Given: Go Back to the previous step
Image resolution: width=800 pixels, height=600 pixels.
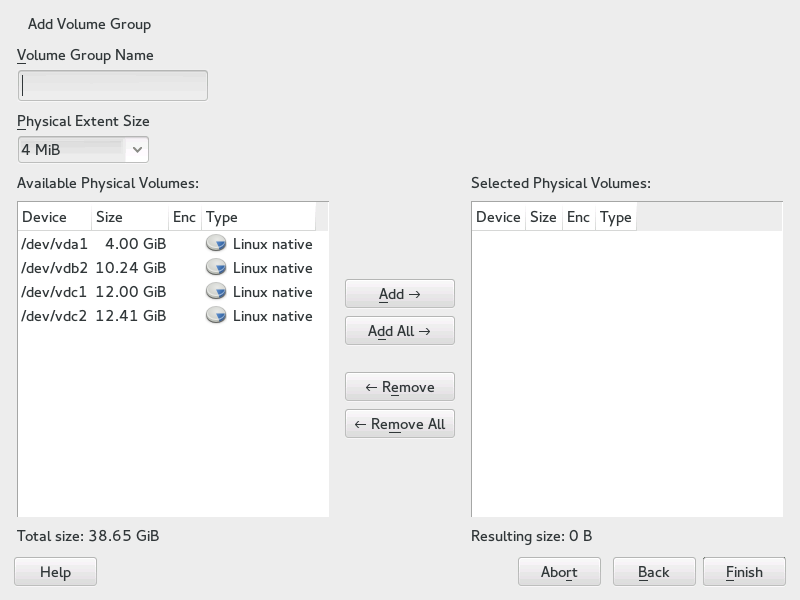Looking at the screenshot, I should [x=654, y=572].
